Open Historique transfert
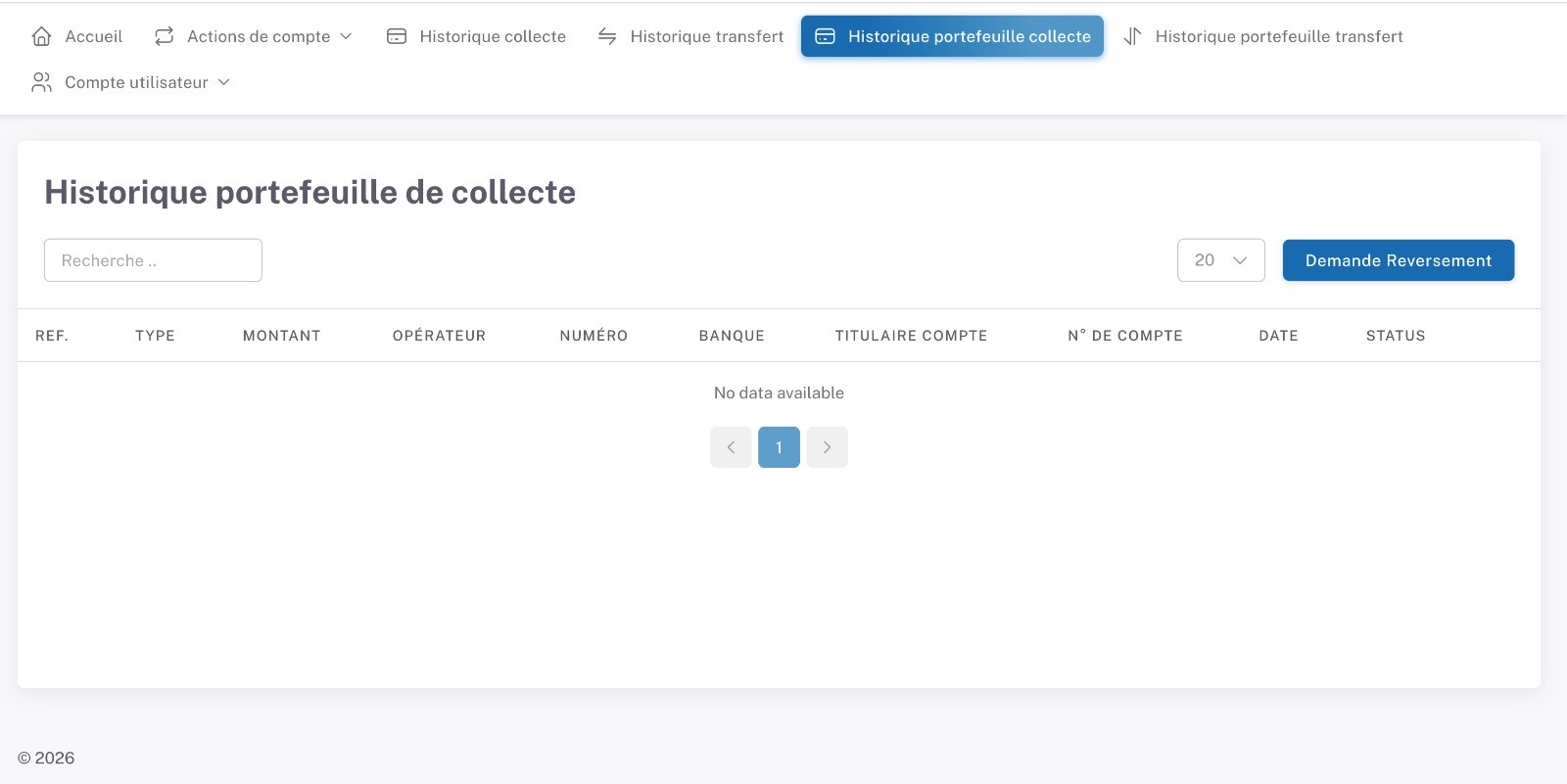This screenshot has height=784, width=1567. (691, 36)
